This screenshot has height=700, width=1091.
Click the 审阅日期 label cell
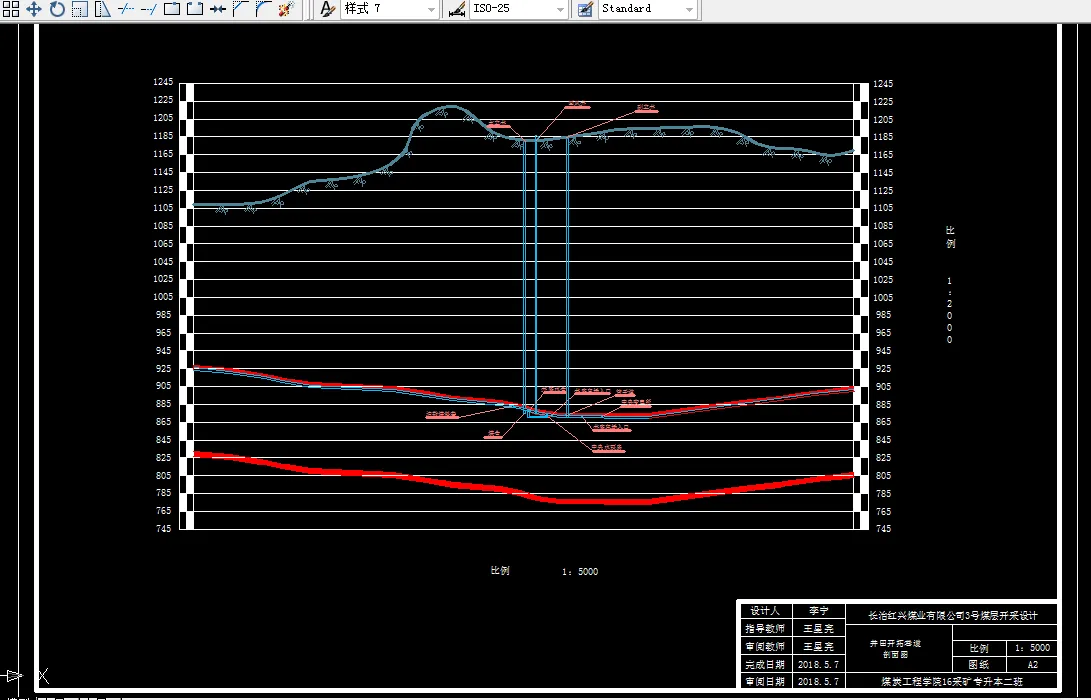765,682
